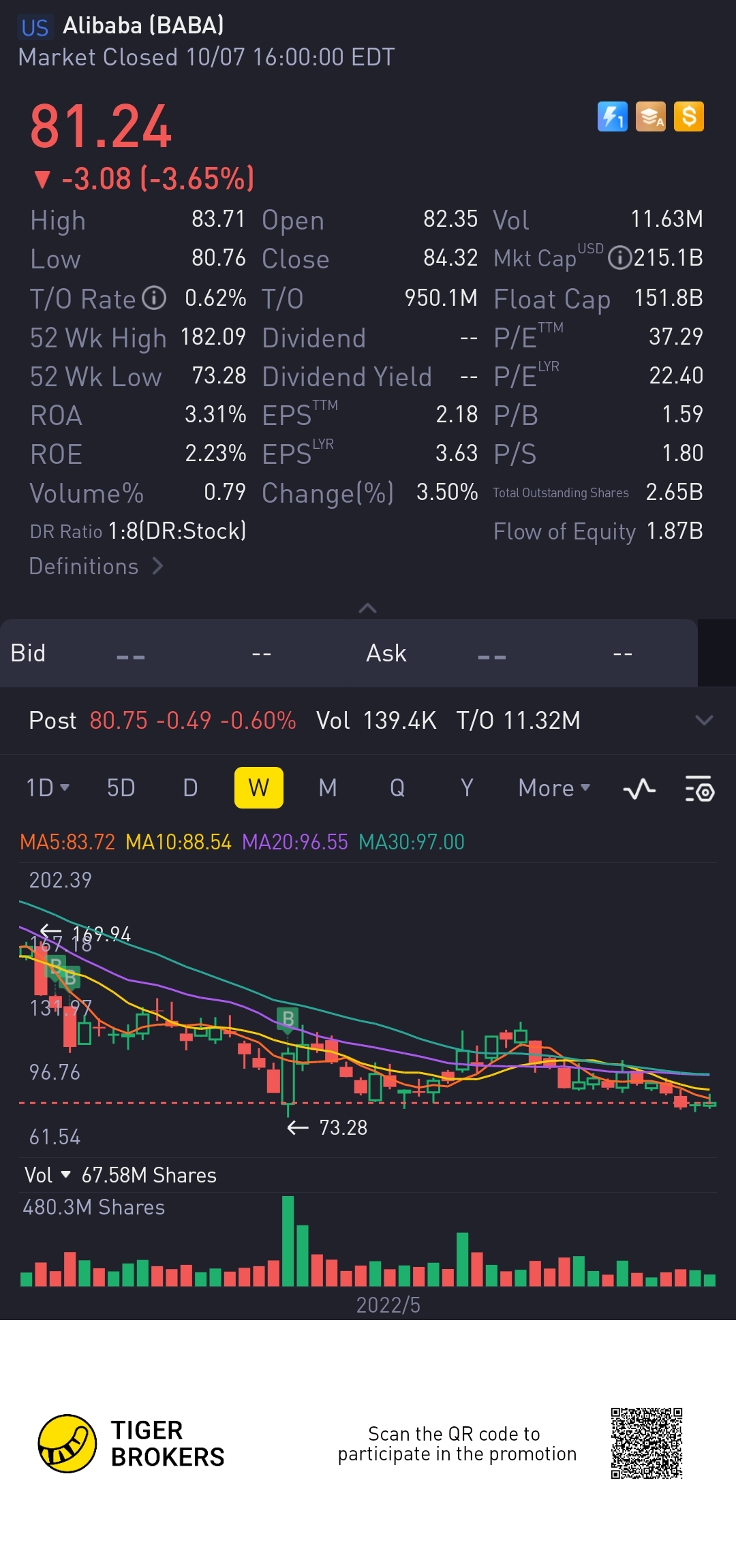Tap the yellow dollar sign badge icon
The height and width of the screenshot is (1568, 736).
click(x=689, y=116)
